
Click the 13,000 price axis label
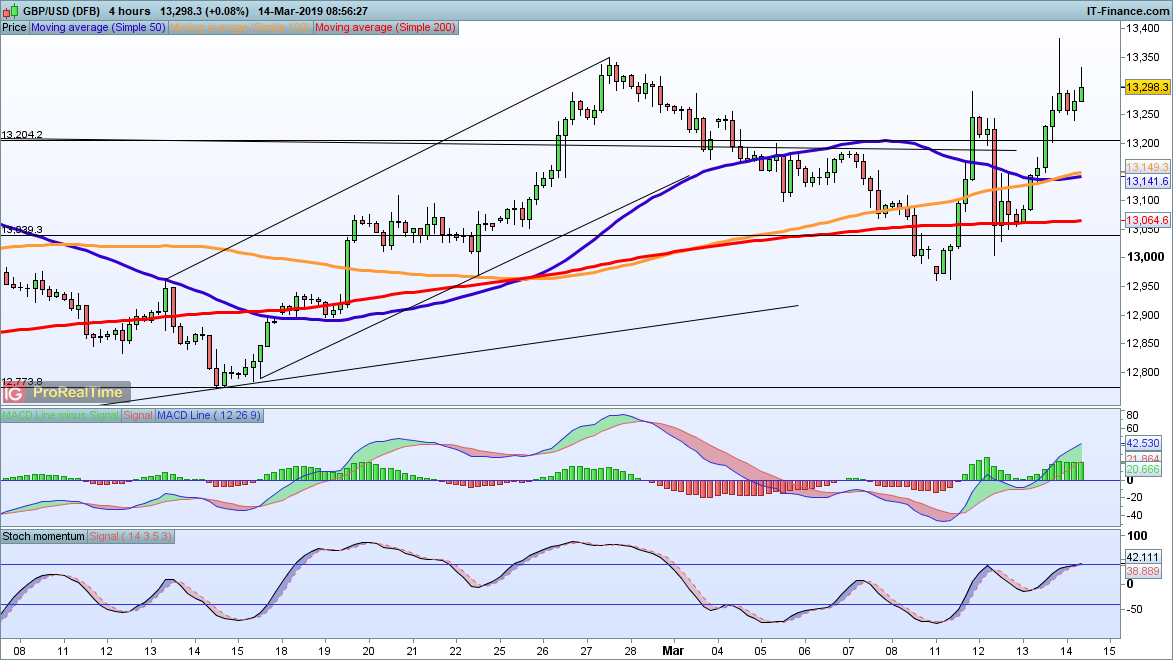pyautogui.click(x=1145, y=257)
